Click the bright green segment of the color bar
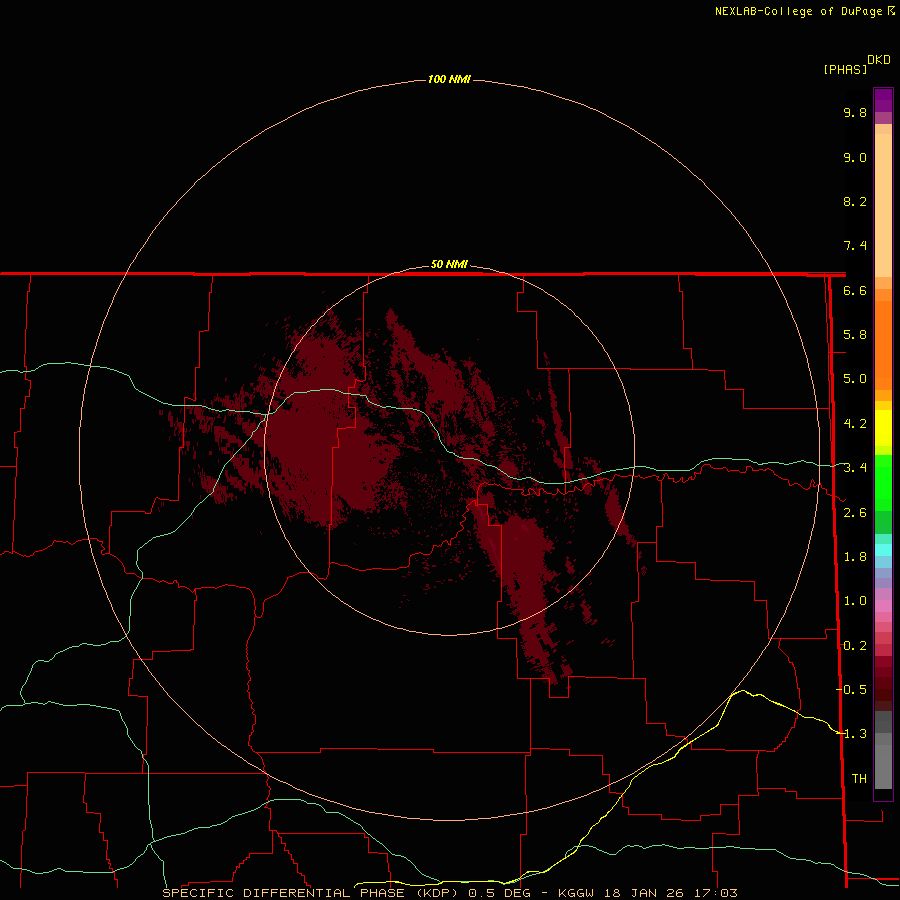The width and height of the screenshot is (900, 900). click(x=883, y=482)
